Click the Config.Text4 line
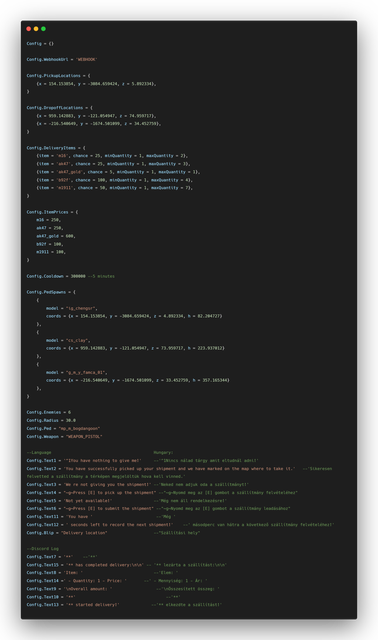The width and height of the screenshot is (378, 640). pyautogui.click(x=162, y=493)
